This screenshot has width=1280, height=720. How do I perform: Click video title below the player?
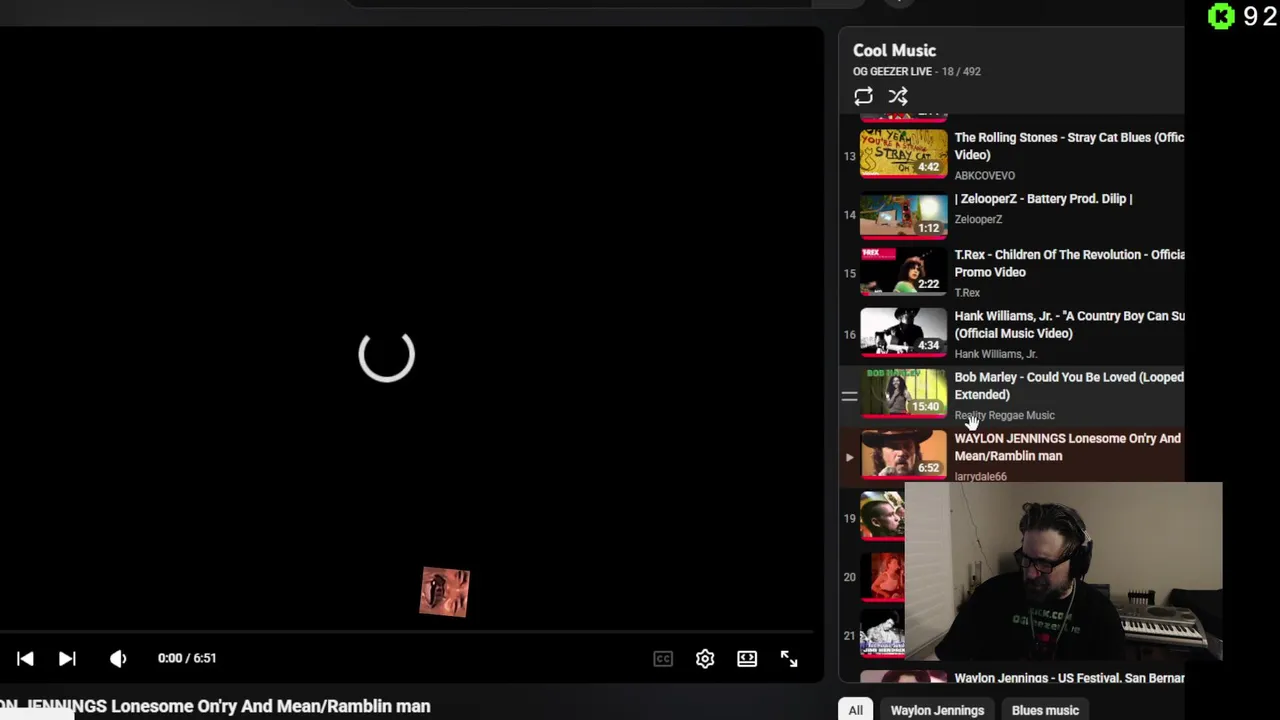(x=215, y=706)
